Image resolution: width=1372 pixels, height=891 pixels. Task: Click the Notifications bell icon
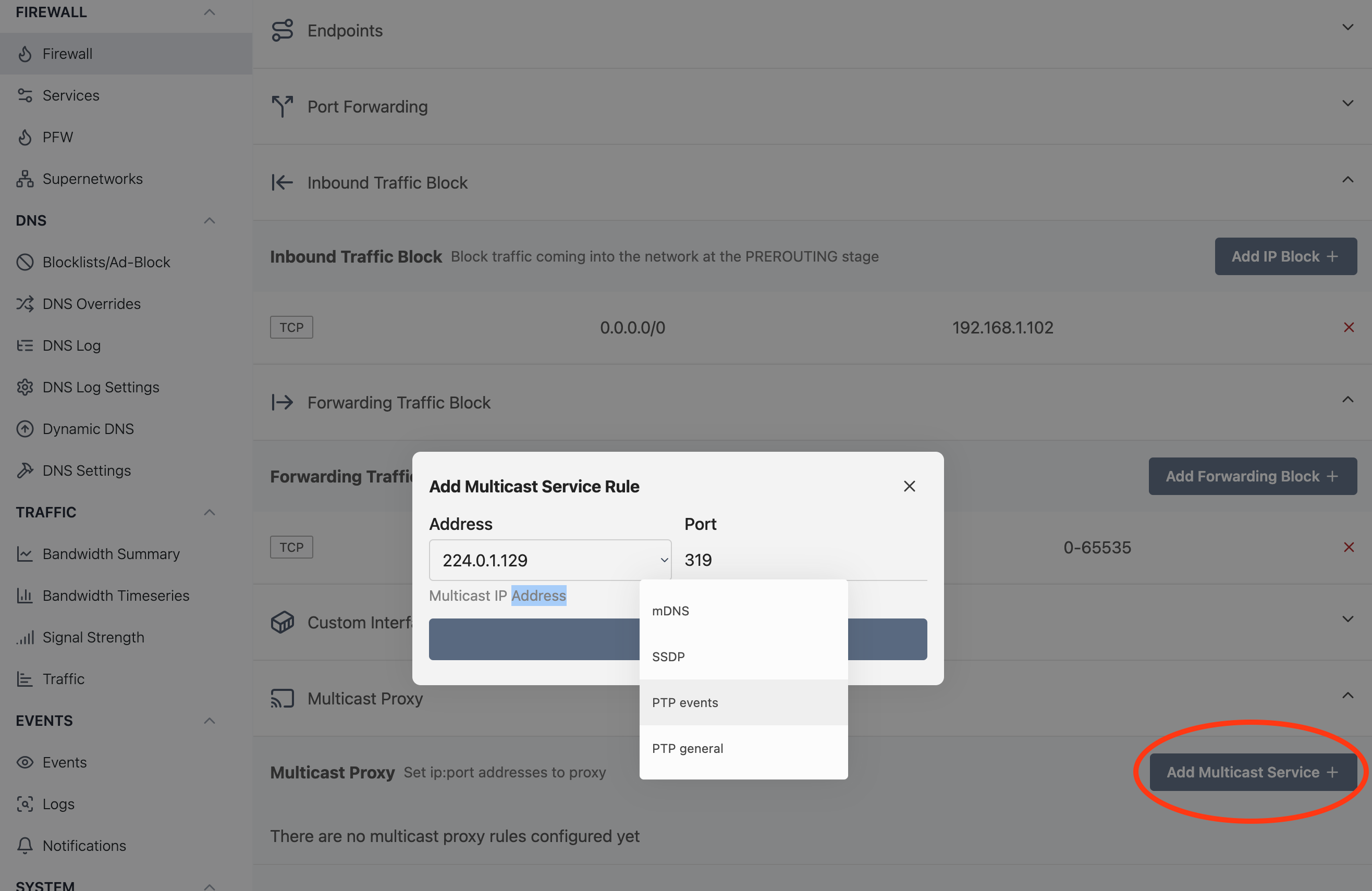(25, 846)
